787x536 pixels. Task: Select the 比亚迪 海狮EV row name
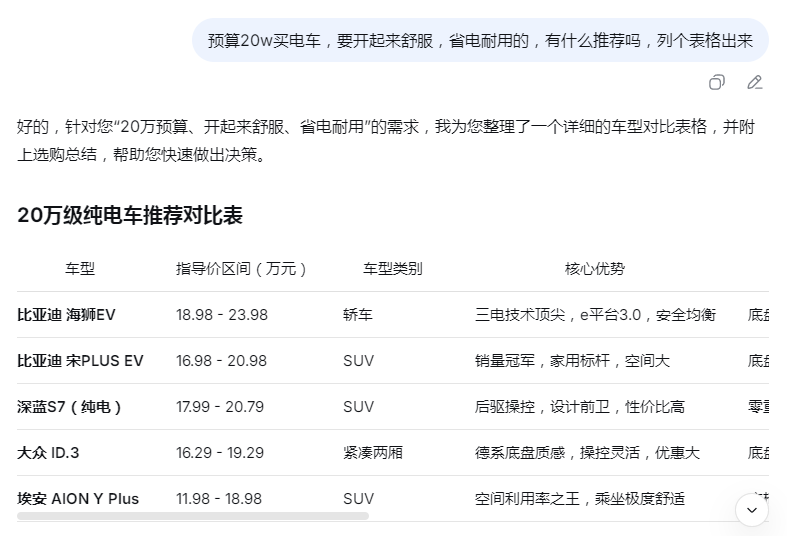coord(66,315)
